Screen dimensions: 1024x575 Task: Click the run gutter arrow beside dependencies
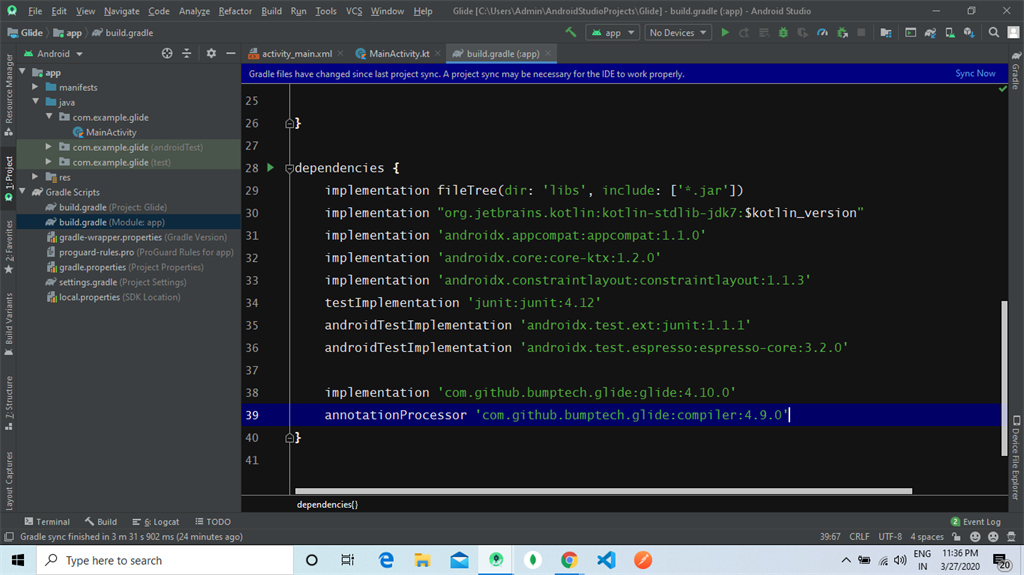click(x=270, y=167)
